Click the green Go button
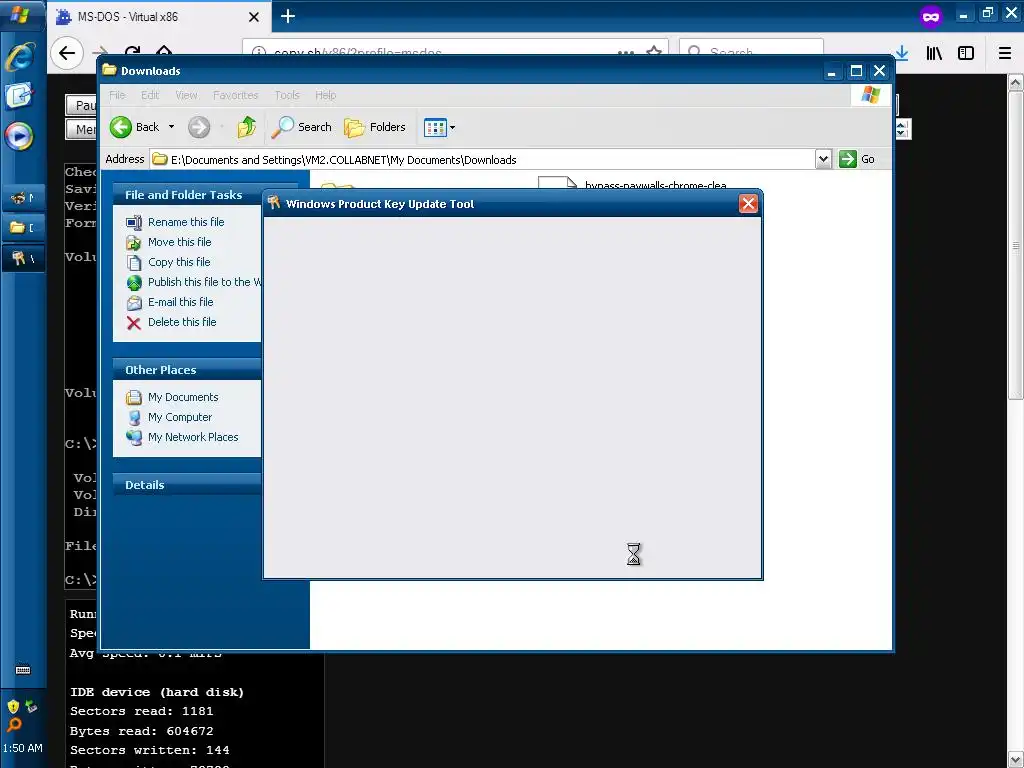 (x=857, y=159)
